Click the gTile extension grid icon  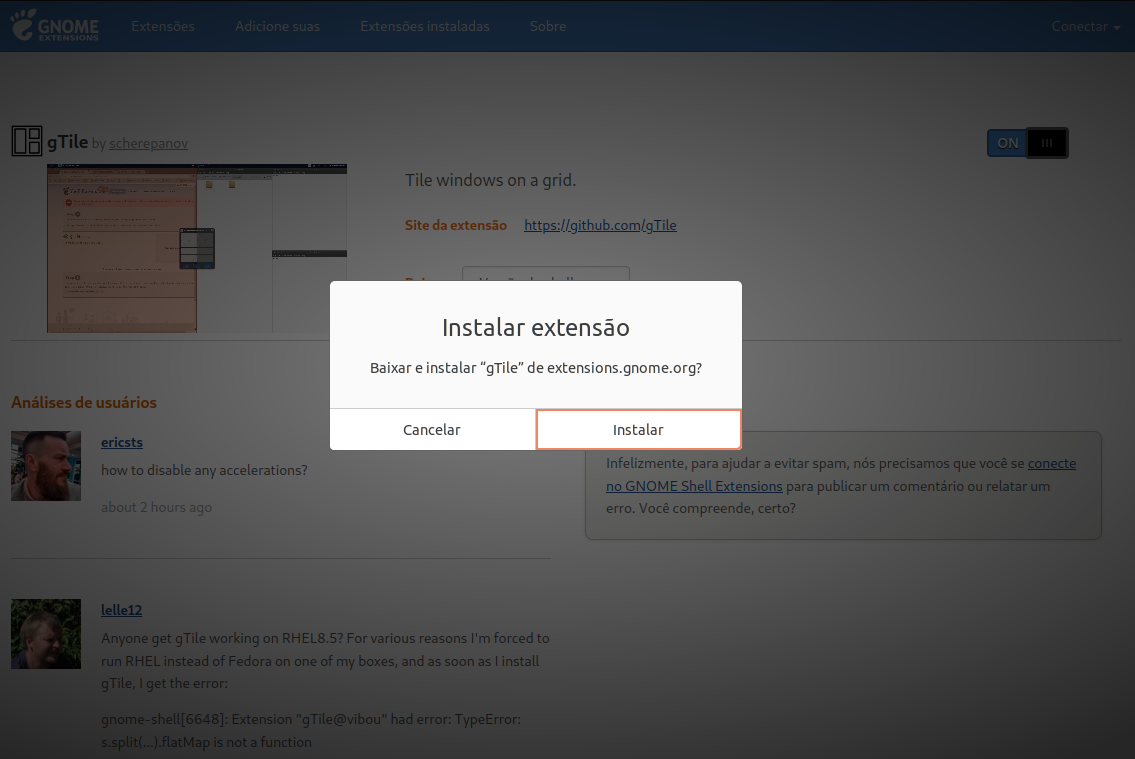point(27,141)
